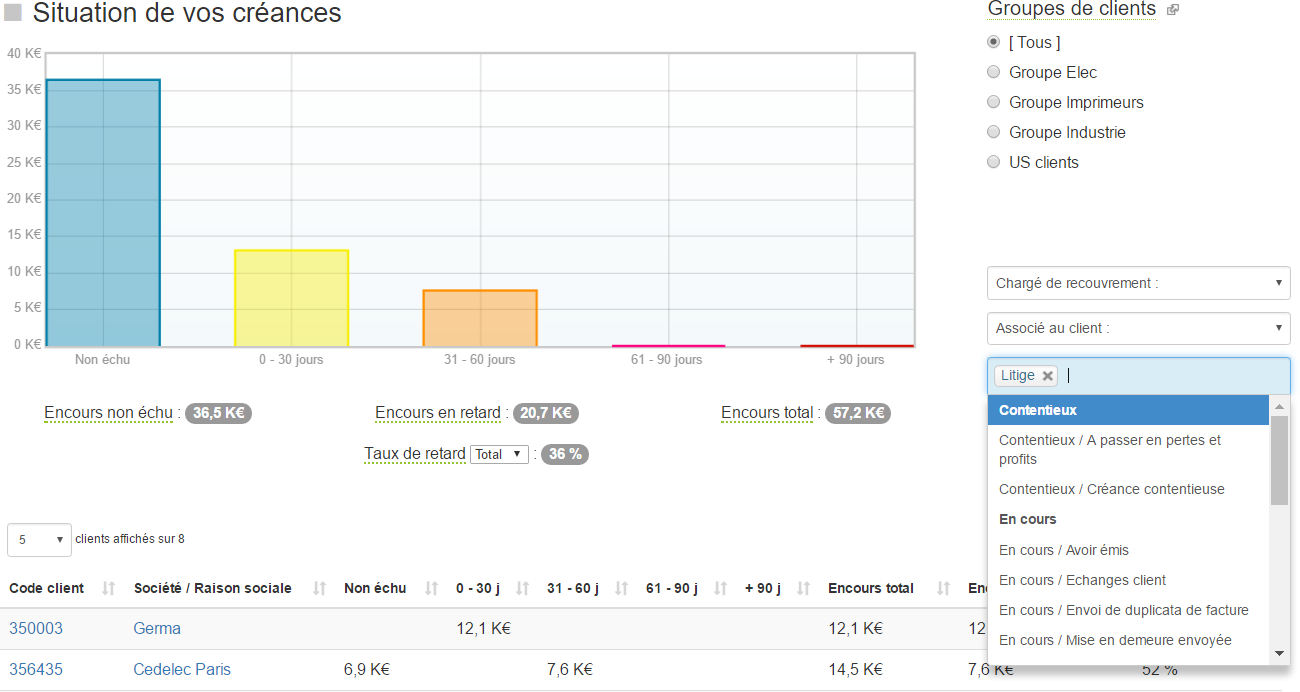Sort by Non échu column arrows
Image resolution: width=1300 pixels, height=692 pixels.
coord(432,588)
